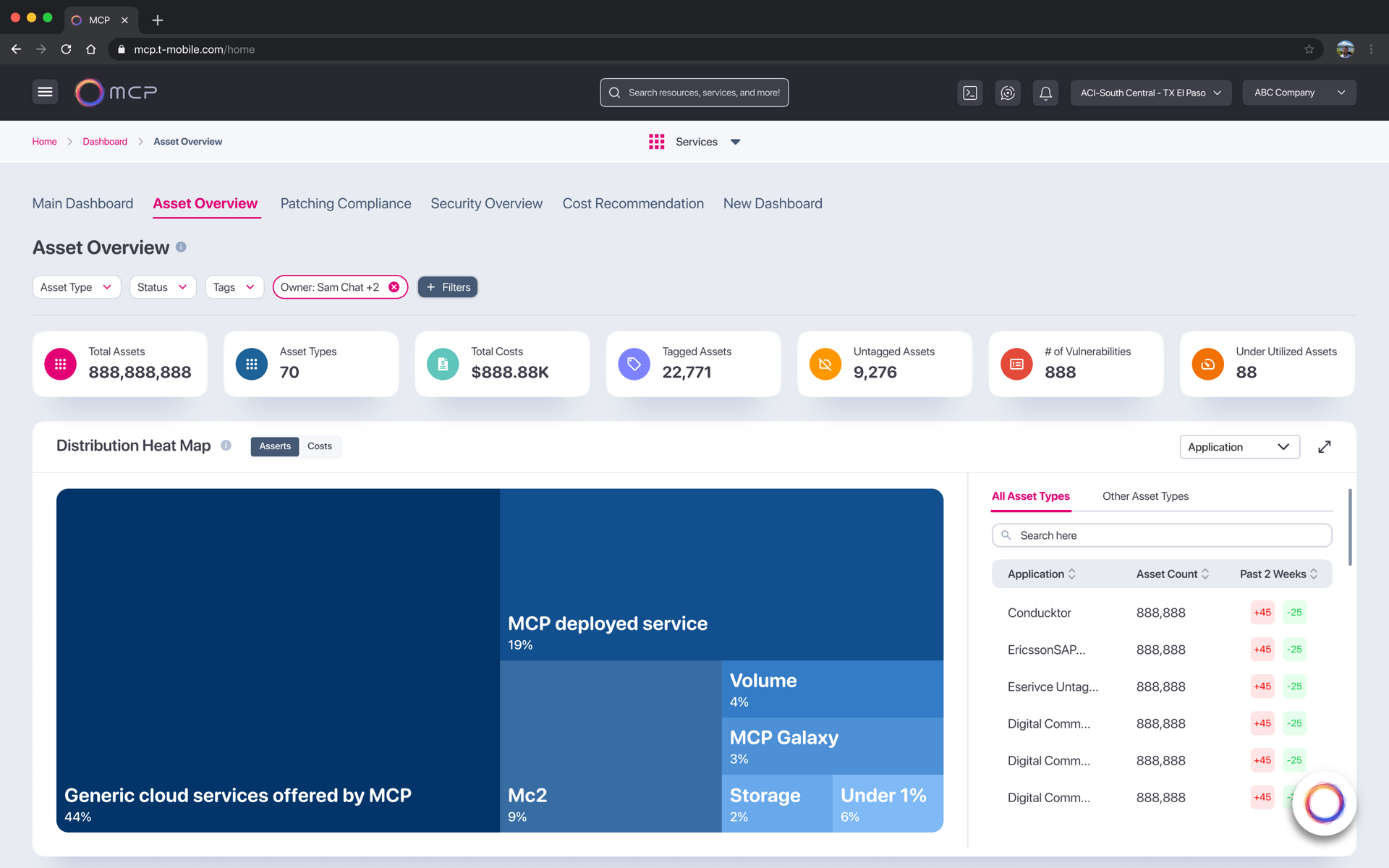Click the Tagged Assets tag icon
This screenshot has width=1389, height=868.
pyautogui.click(x=634, y=364)
